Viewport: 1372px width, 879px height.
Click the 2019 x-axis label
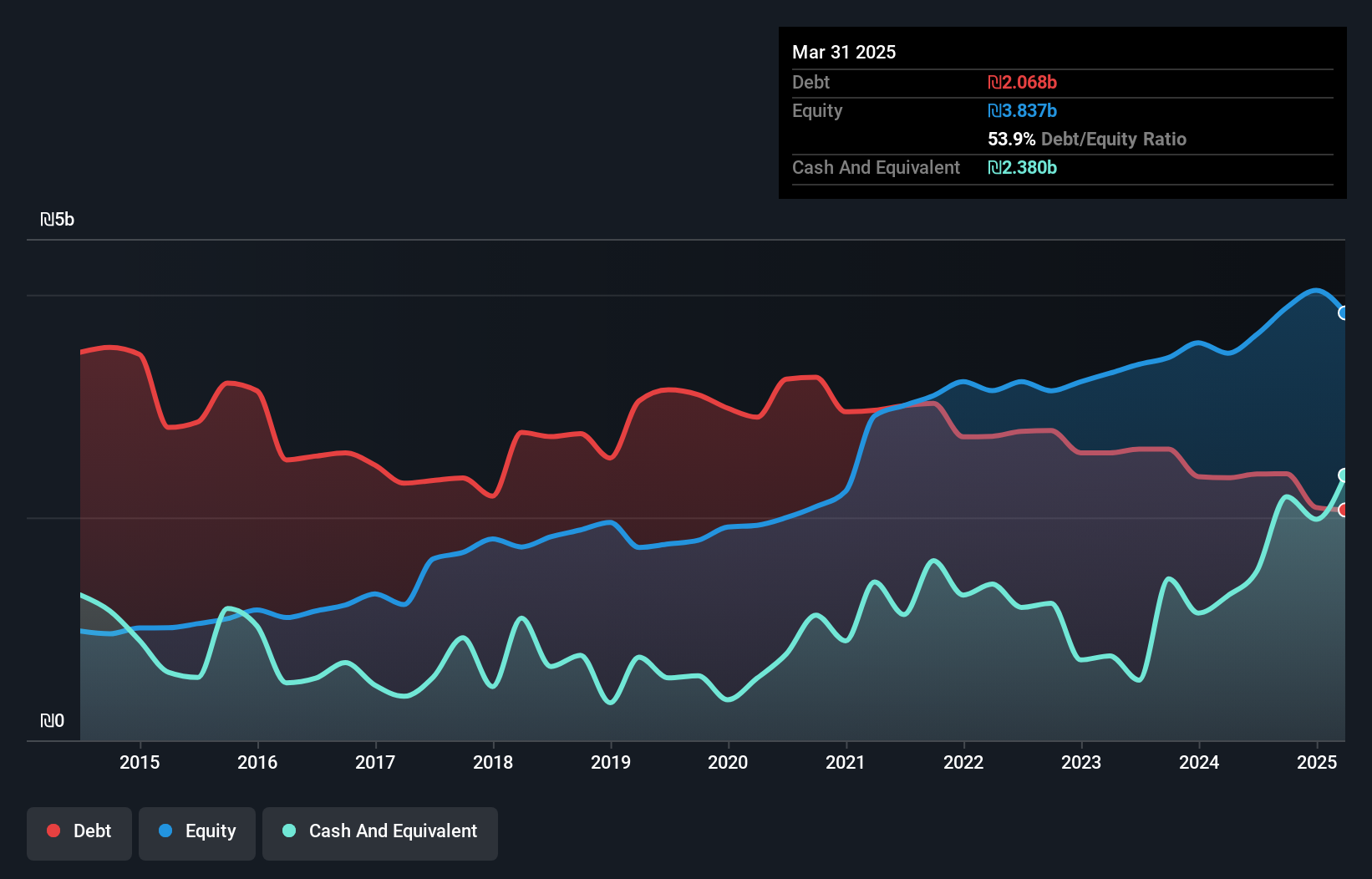pyautogui.click(x=611, y=762)
